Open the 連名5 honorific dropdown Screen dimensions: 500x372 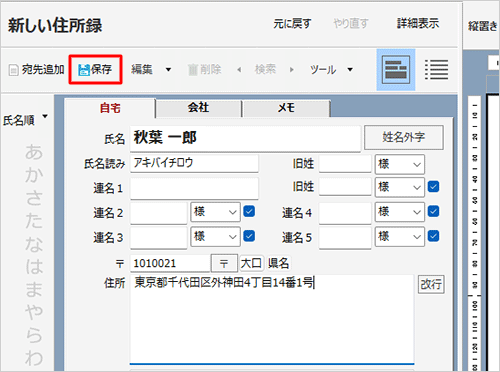click(x=400, y=237)
